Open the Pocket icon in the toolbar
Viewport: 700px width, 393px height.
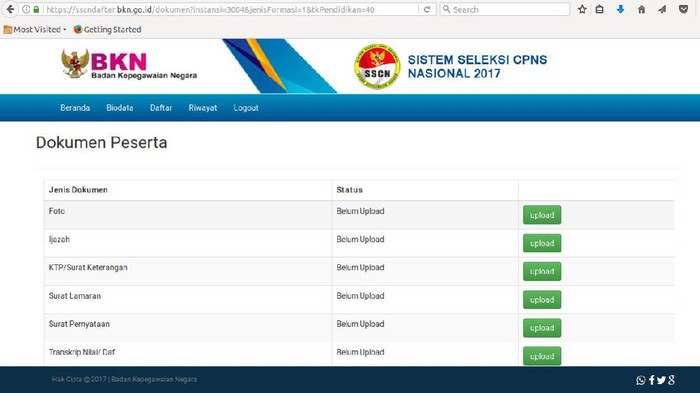point(683,9)
